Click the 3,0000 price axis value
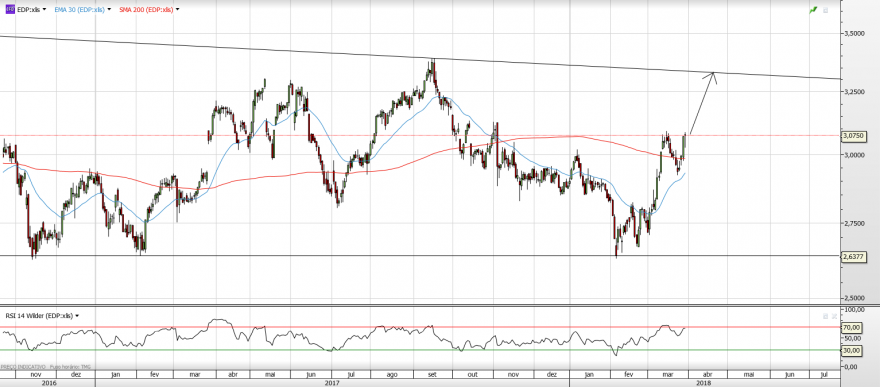This screenshot has width=880, height=387. pos(854,155)
